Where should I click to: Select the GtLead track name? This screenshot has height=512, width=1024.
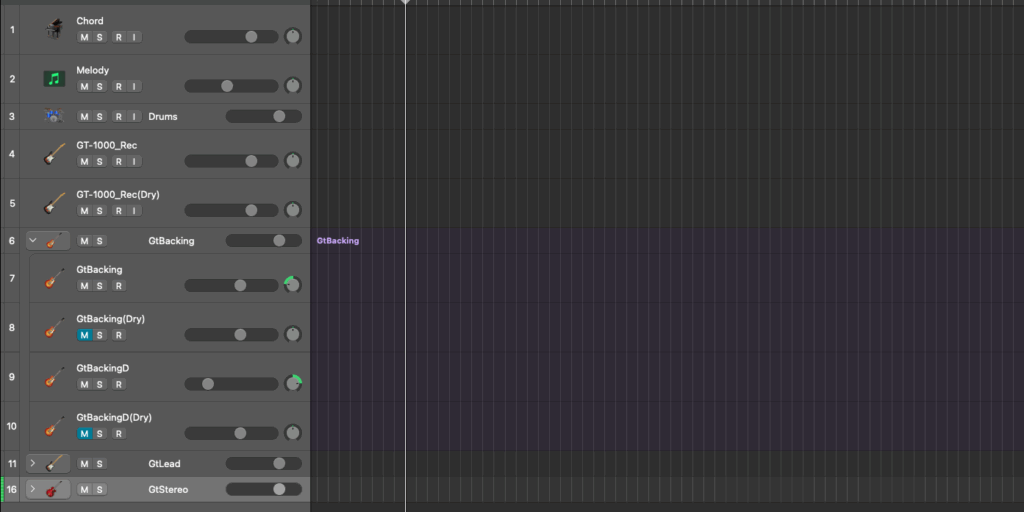pos(164,464)
